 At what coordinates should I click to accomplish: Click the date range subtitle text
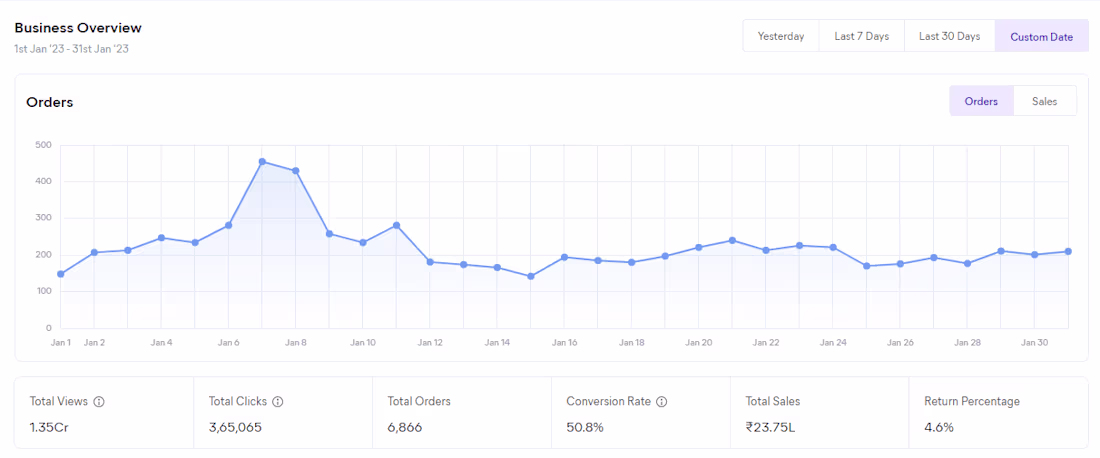tap(71, 49)
